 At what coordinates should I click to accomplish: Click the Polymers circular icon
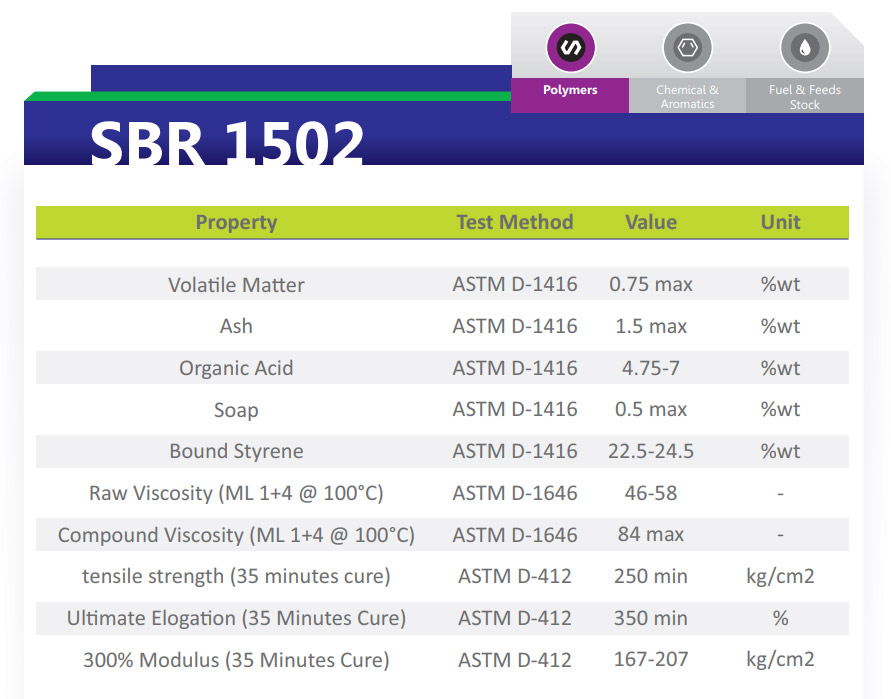click(570, 47)
